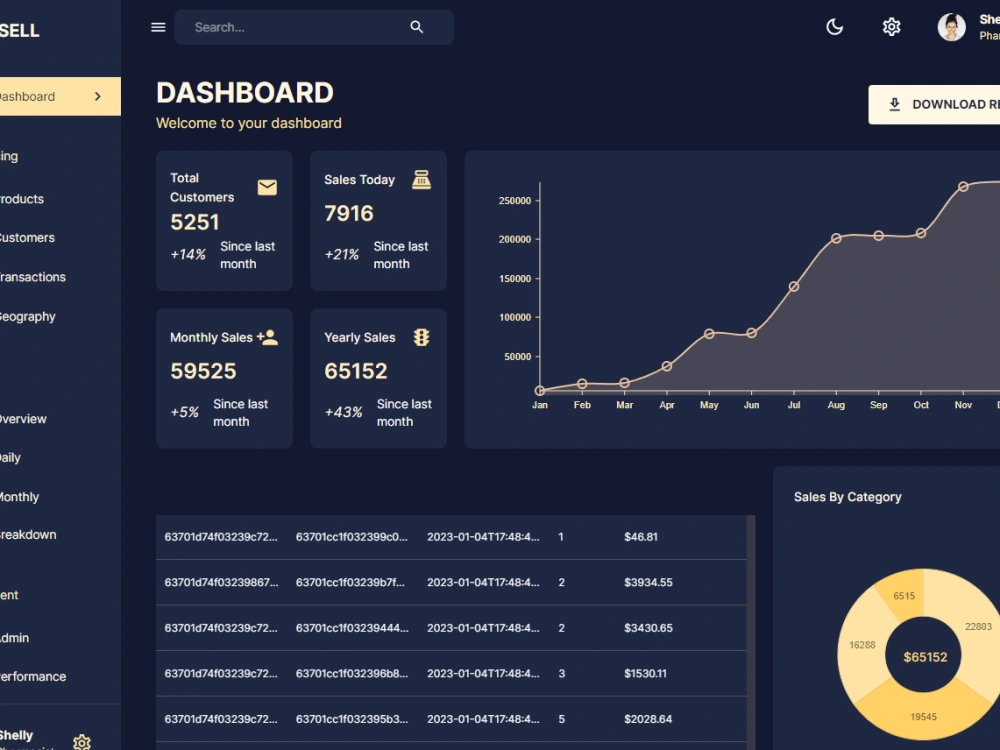
Task: Click add-person icon on Monthly Sales card
Action: pyautogui.click(x=267, y=337)
